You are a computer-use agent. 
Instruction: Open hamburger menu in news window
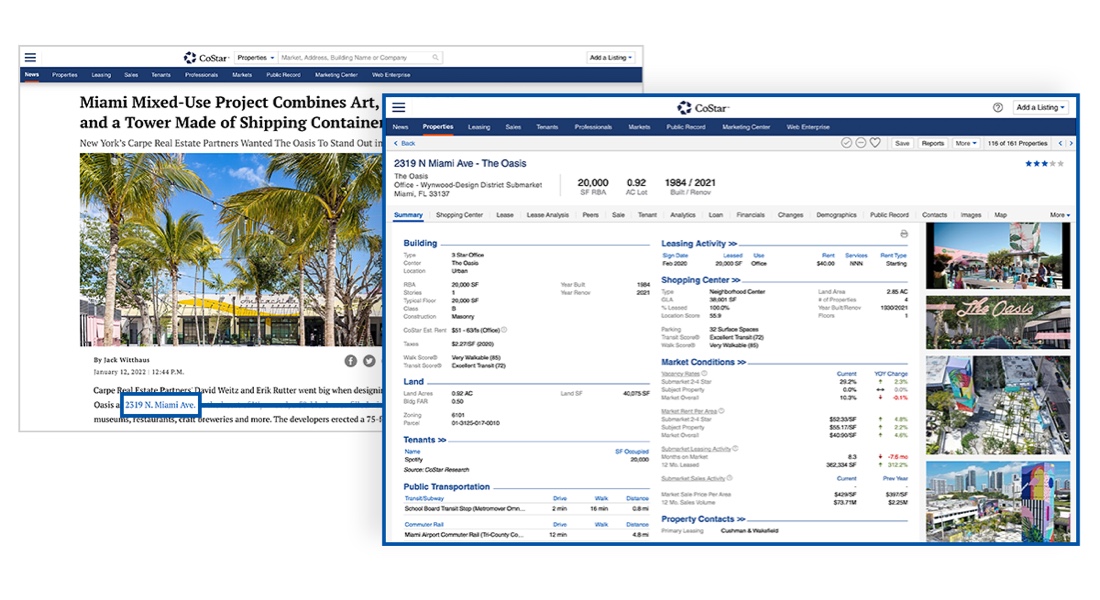[x=30, y=58]
